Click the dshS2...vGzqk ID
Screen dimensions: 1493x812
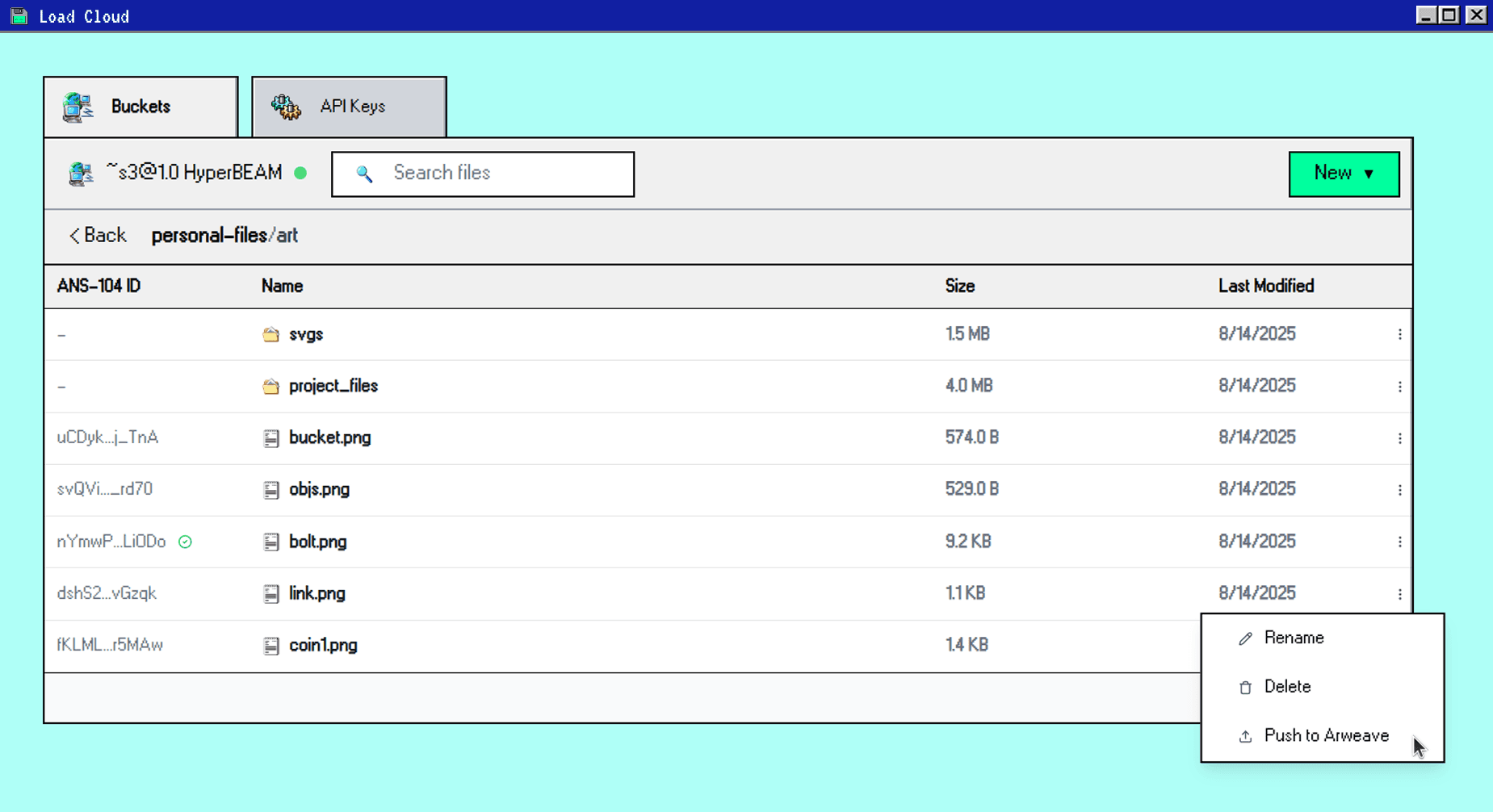107,593
